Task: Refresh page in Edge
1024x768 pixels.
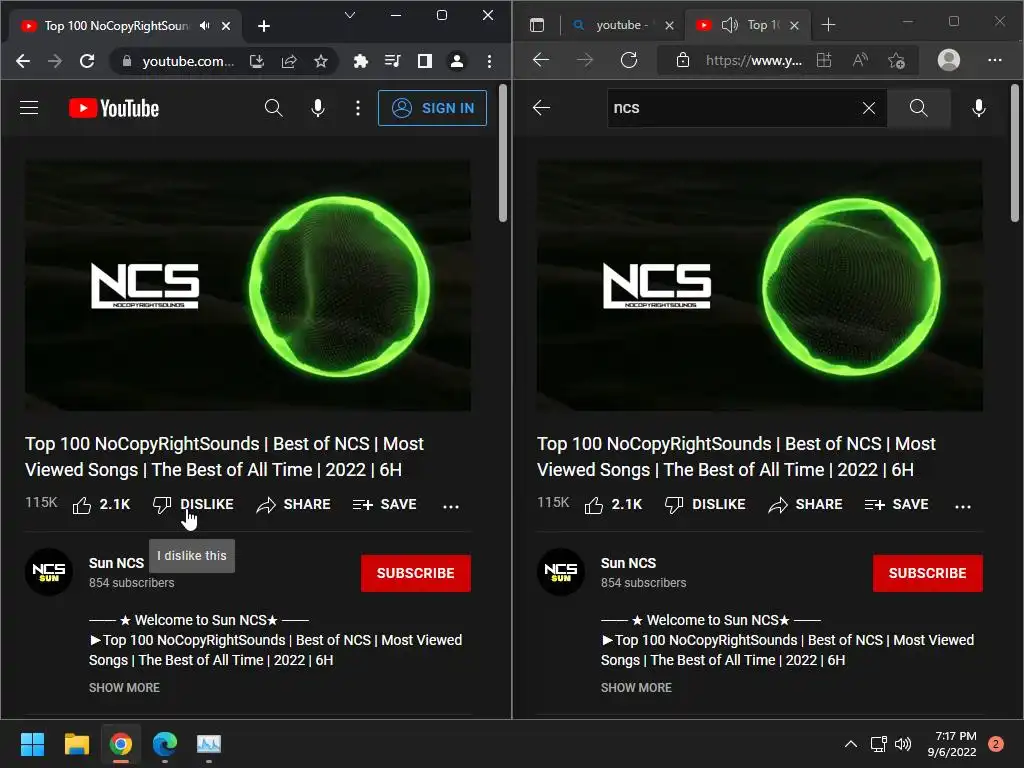Action: [629, 60]
